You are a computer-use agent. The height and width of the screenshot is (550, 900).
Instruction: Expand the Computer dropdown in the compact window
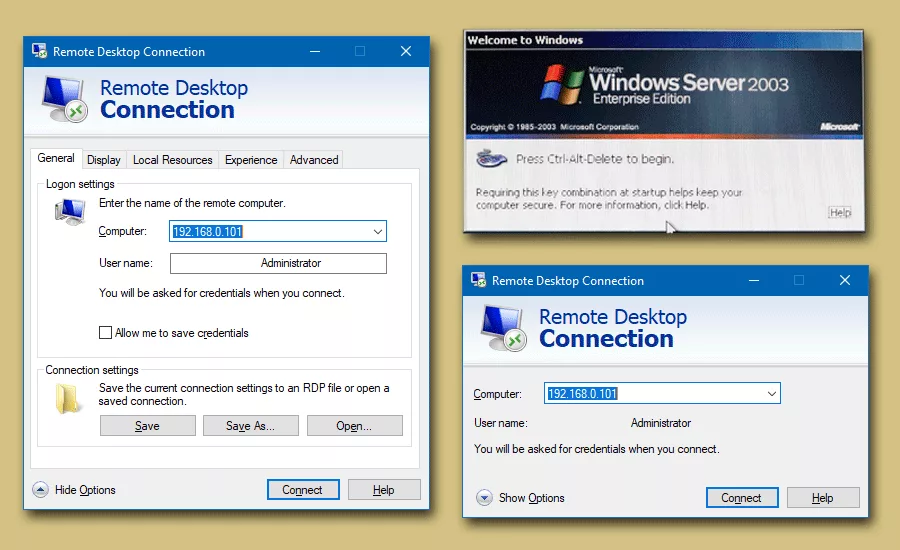click(771, 394)
